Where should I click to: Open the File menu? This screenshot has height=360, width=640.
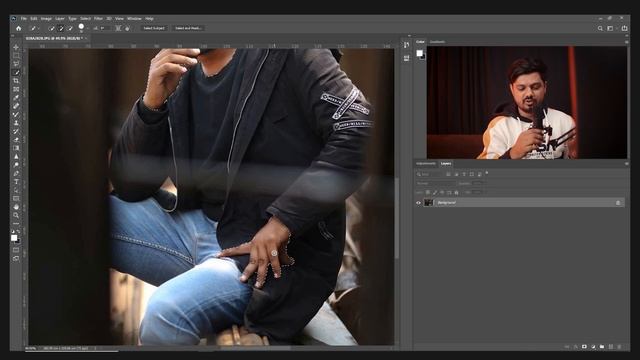24,18
